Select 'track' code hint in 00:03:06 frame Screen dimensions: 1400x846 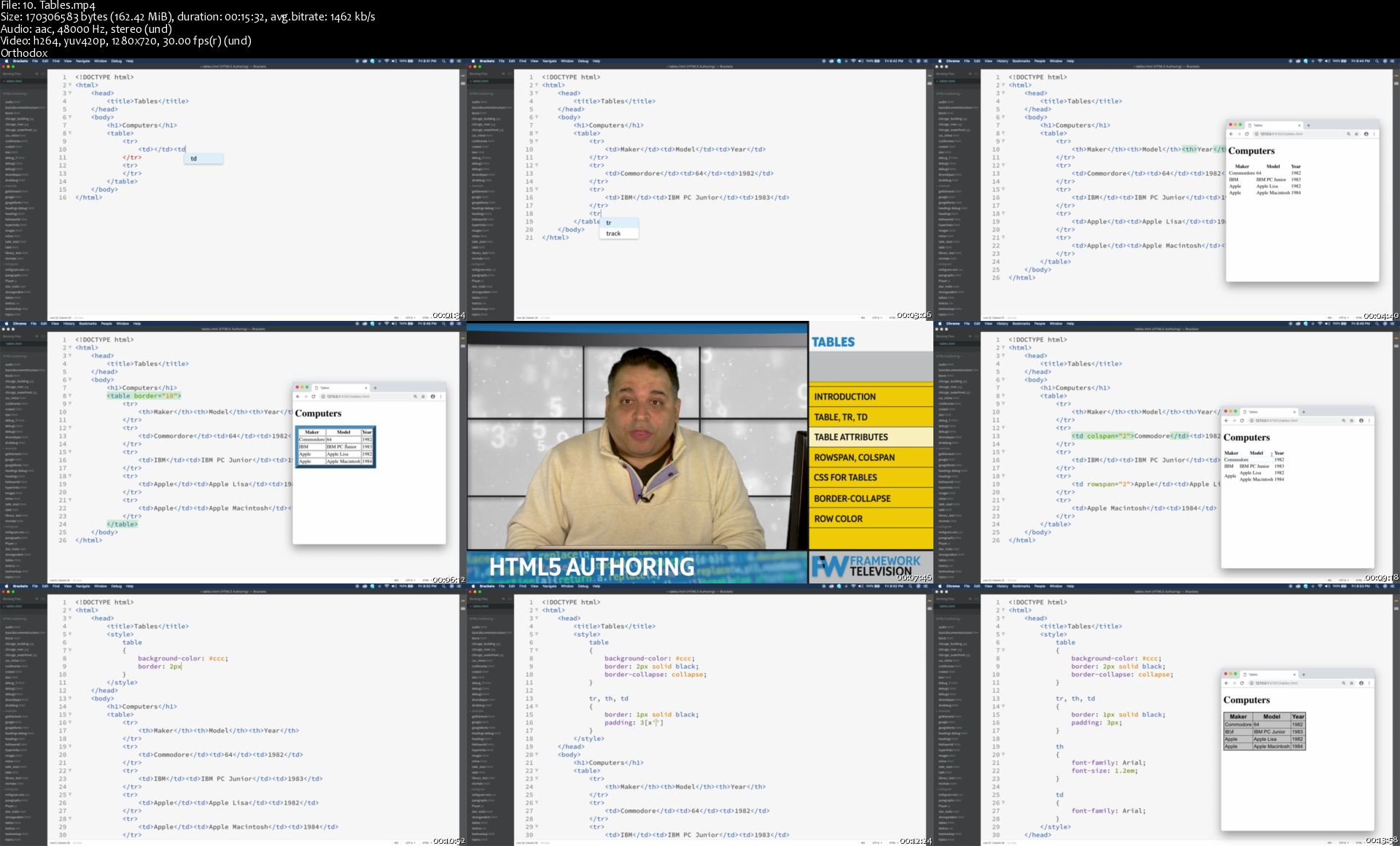[x=613, y=233]
